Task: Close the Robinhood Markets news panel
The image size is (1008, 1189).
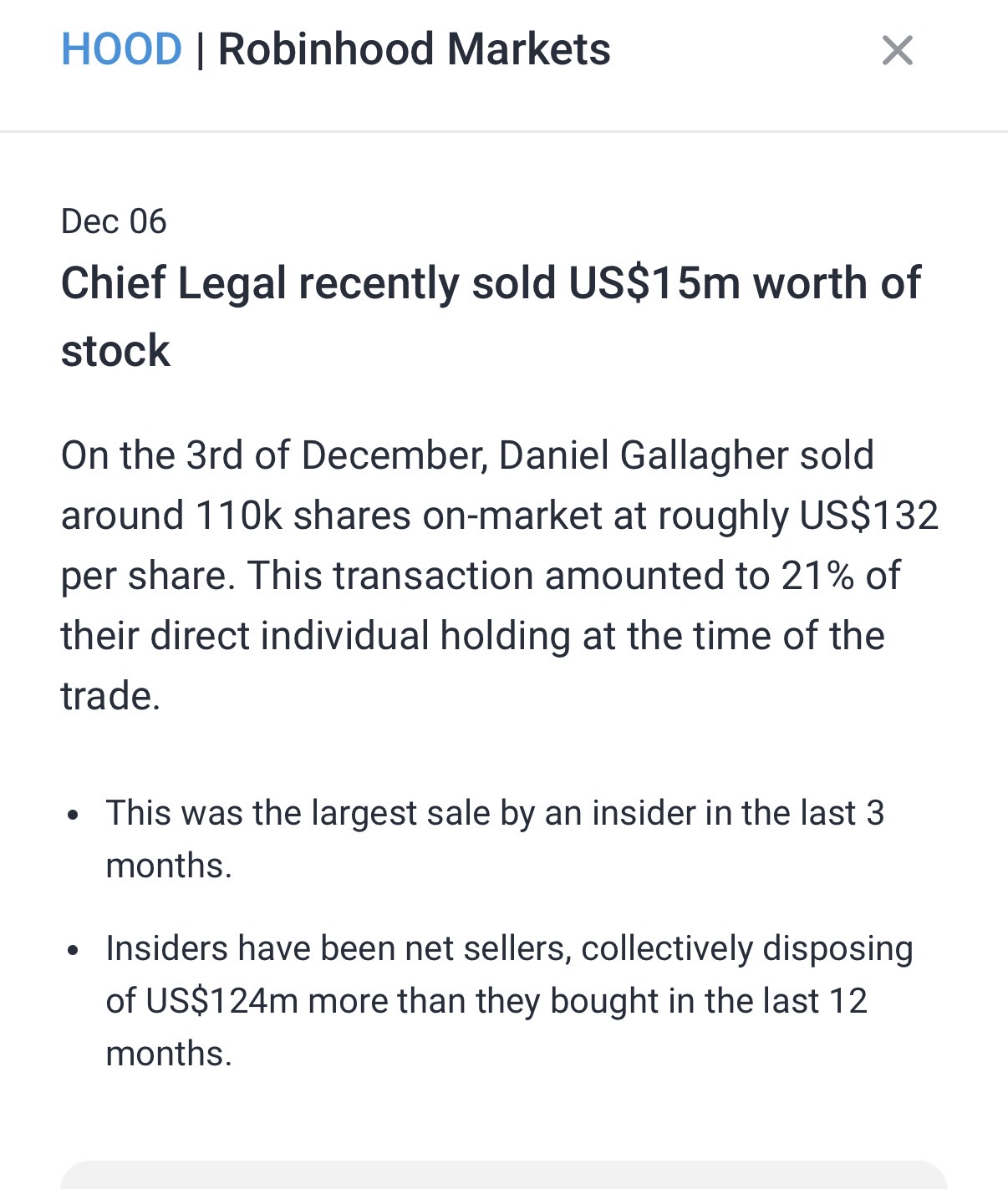Action: [x=897, y=50]
